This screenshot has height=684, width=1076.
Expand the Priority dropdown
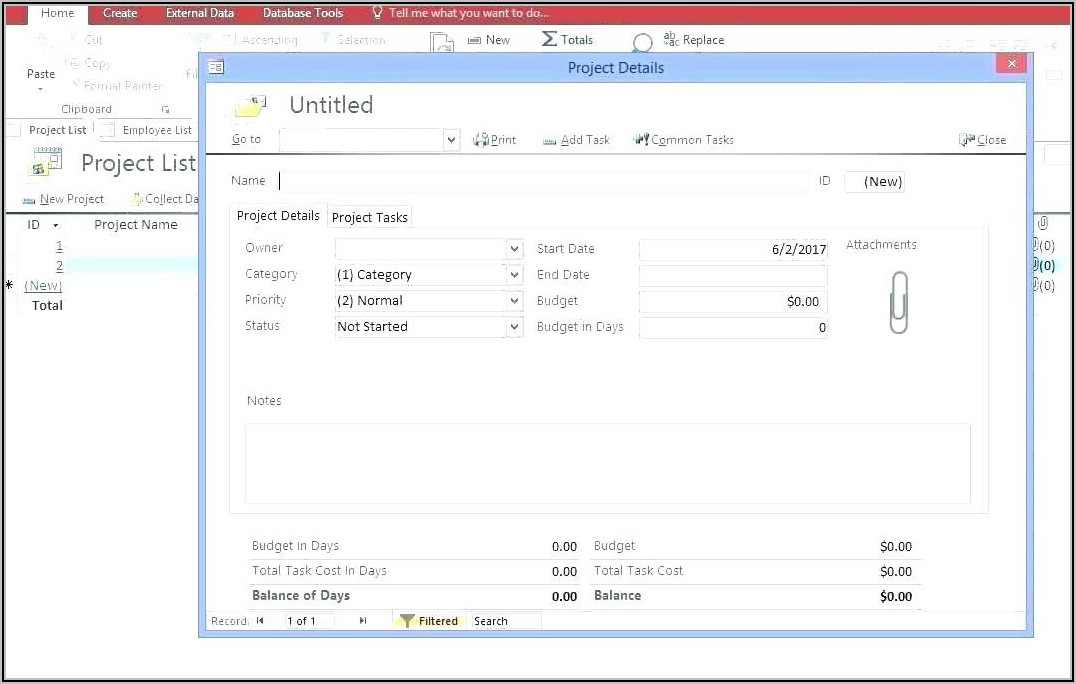tap(514, 301)
